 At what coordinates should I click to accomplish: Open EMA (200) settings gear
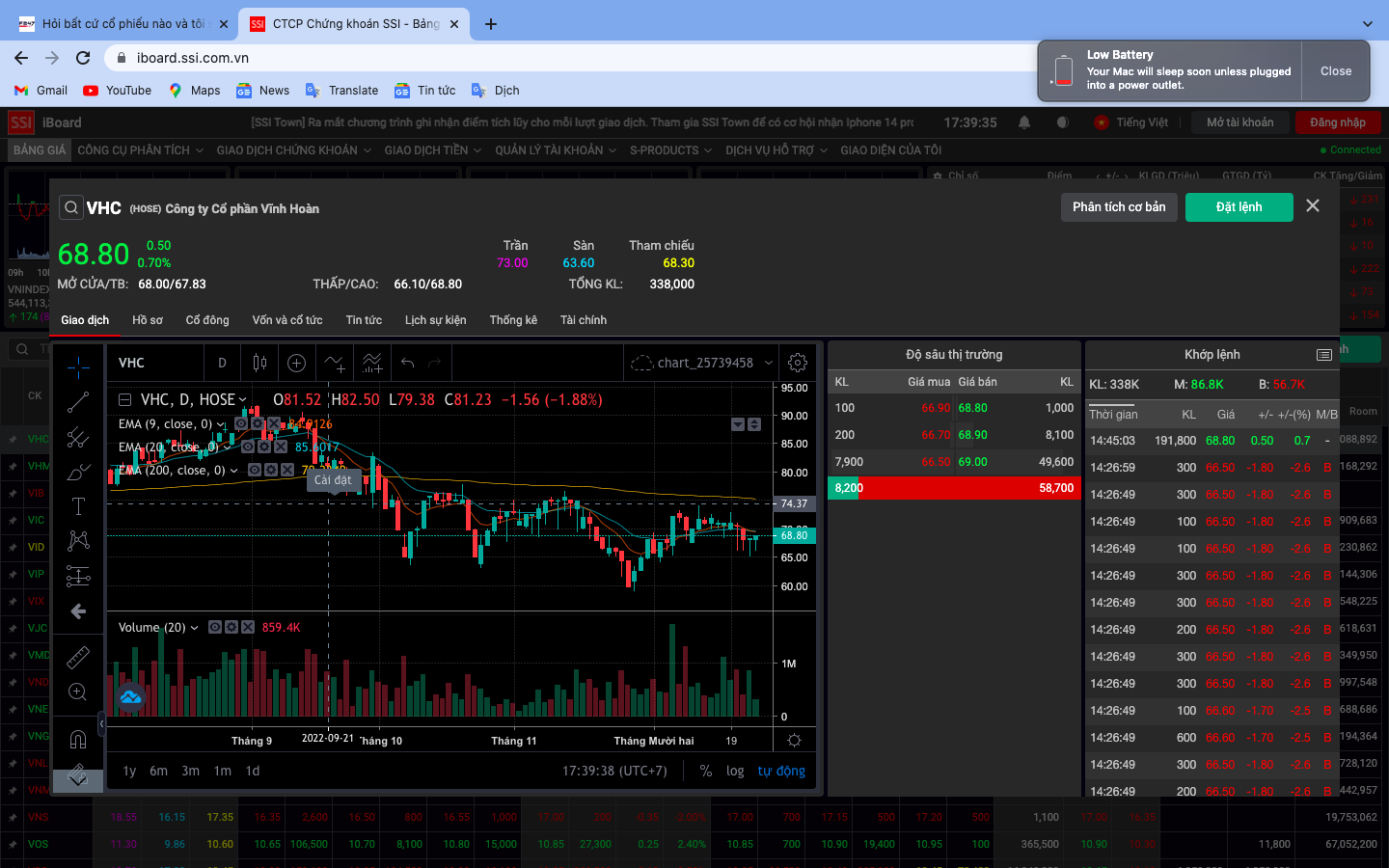tap(272, 470)
